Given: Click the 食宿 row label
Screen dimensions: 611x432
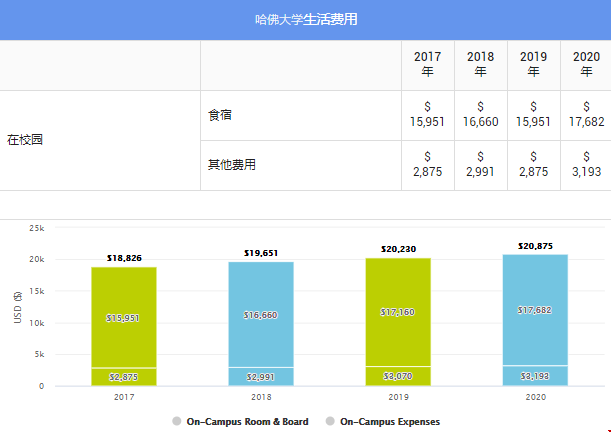Looking at the screenshot, I should 220,115.
